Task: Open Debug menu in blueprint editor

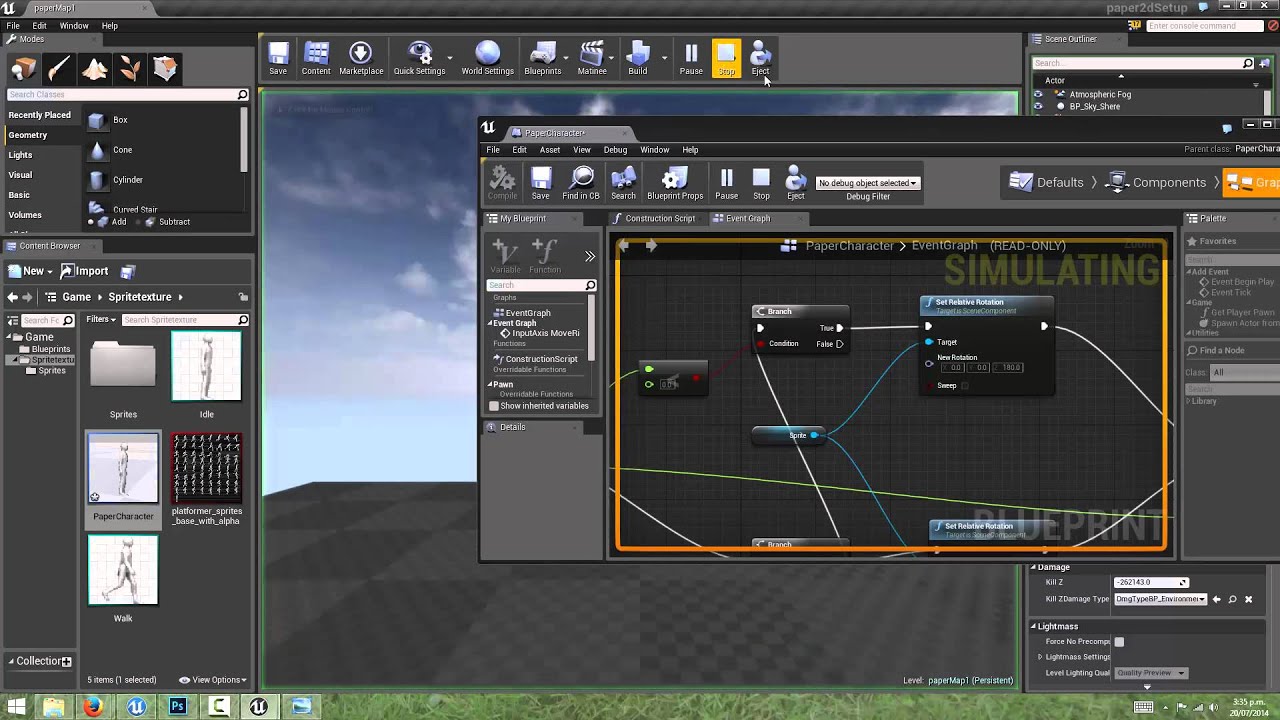Action: [615, 150]
